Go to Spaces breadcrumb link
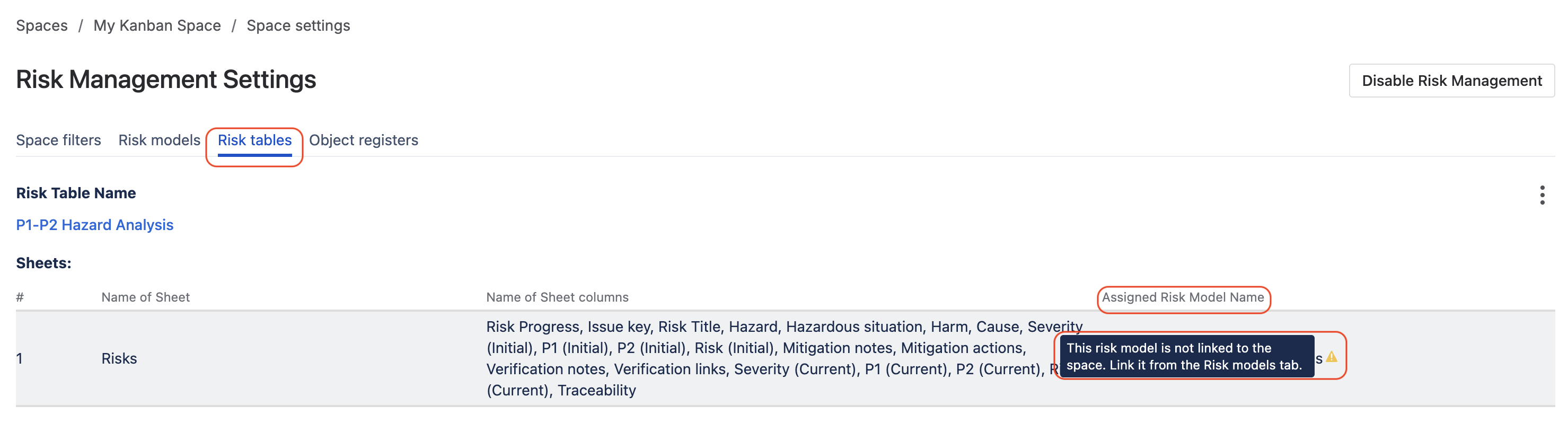The width and height of the screenshot is (1568, 423). coord(41,25)
